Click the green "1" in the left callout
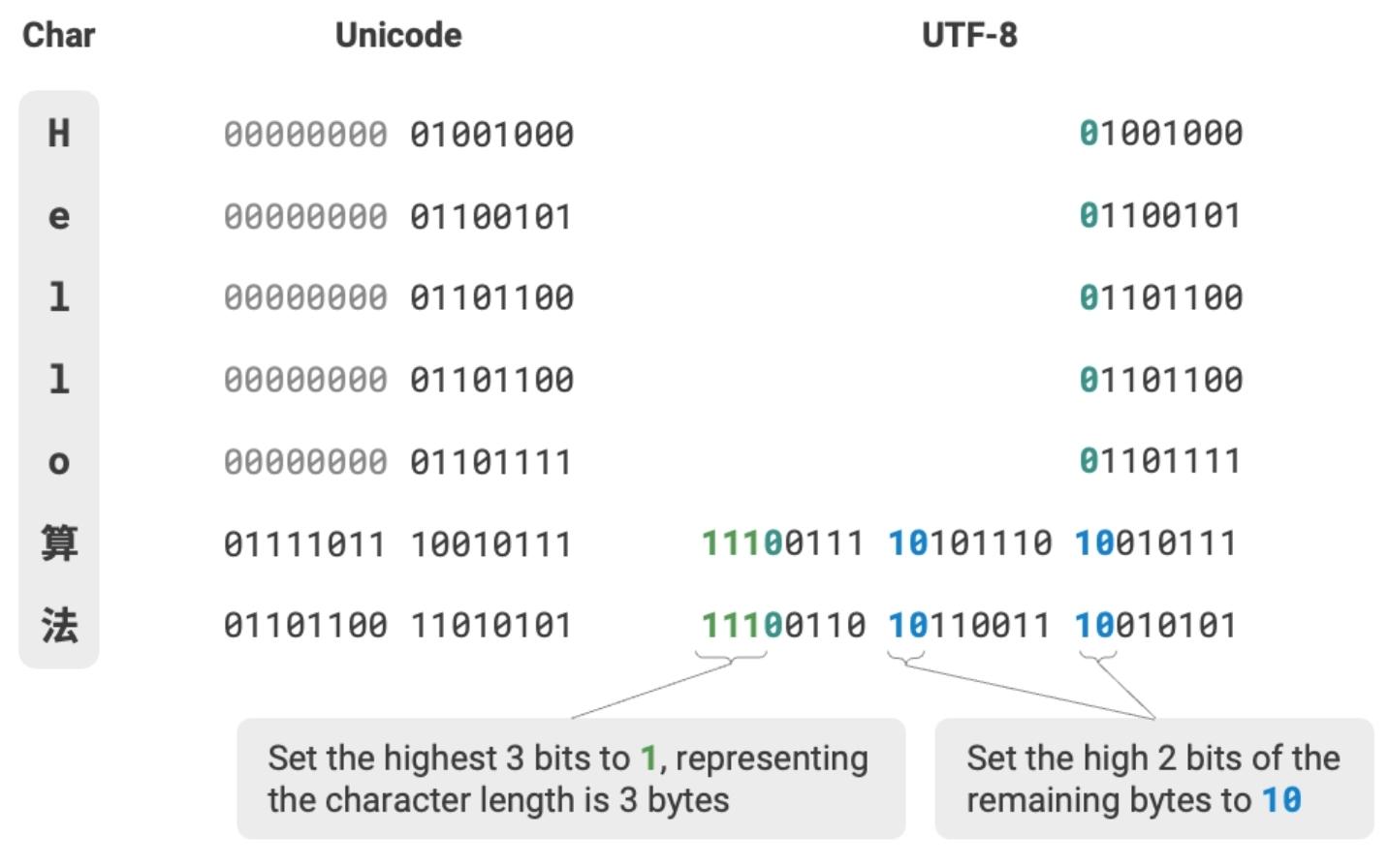The width and height of the screenshot is (1389, 868). (648, 759)
